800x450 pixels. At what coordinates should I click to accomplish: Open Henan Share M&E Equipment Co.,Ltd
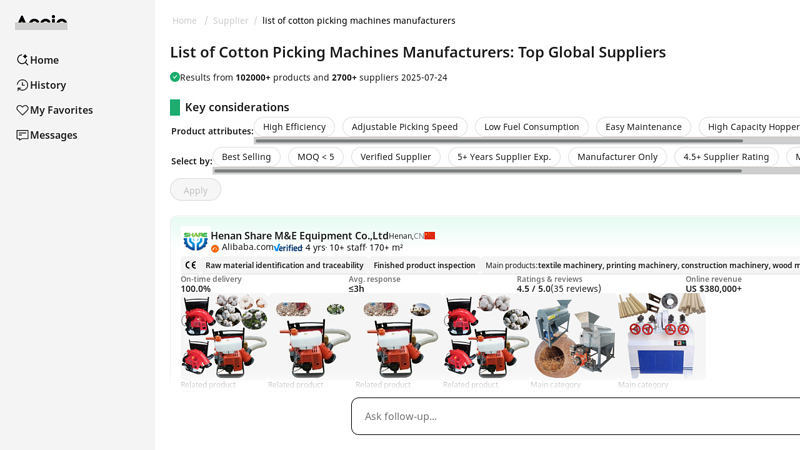click(299, 235)
